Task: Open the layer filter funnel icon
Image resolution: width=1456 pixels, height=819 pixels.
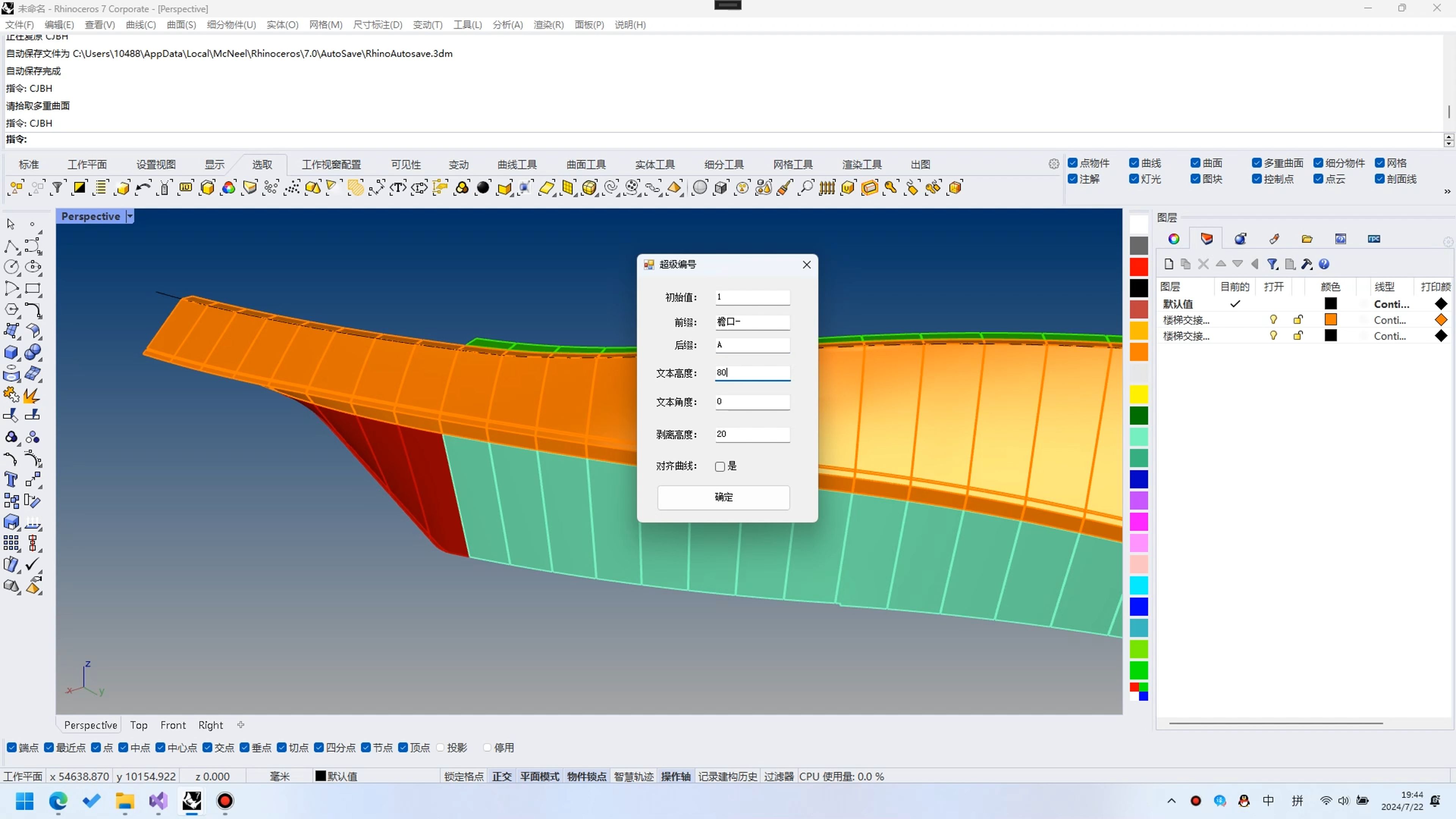Action: point(1272,264)
